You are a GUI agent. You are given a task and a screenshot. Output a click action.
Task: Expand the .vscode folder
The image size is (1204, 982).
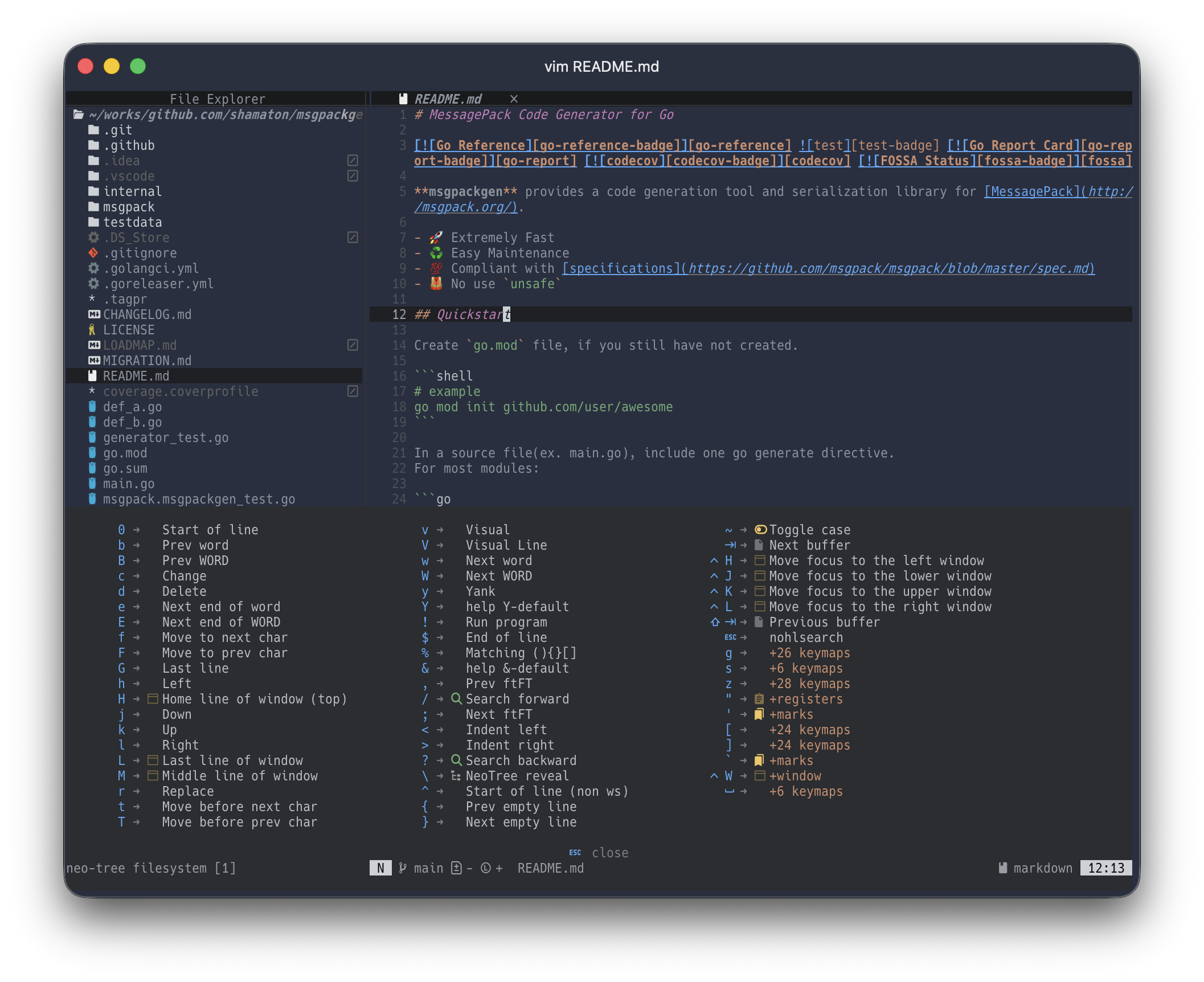pos(94,176)
